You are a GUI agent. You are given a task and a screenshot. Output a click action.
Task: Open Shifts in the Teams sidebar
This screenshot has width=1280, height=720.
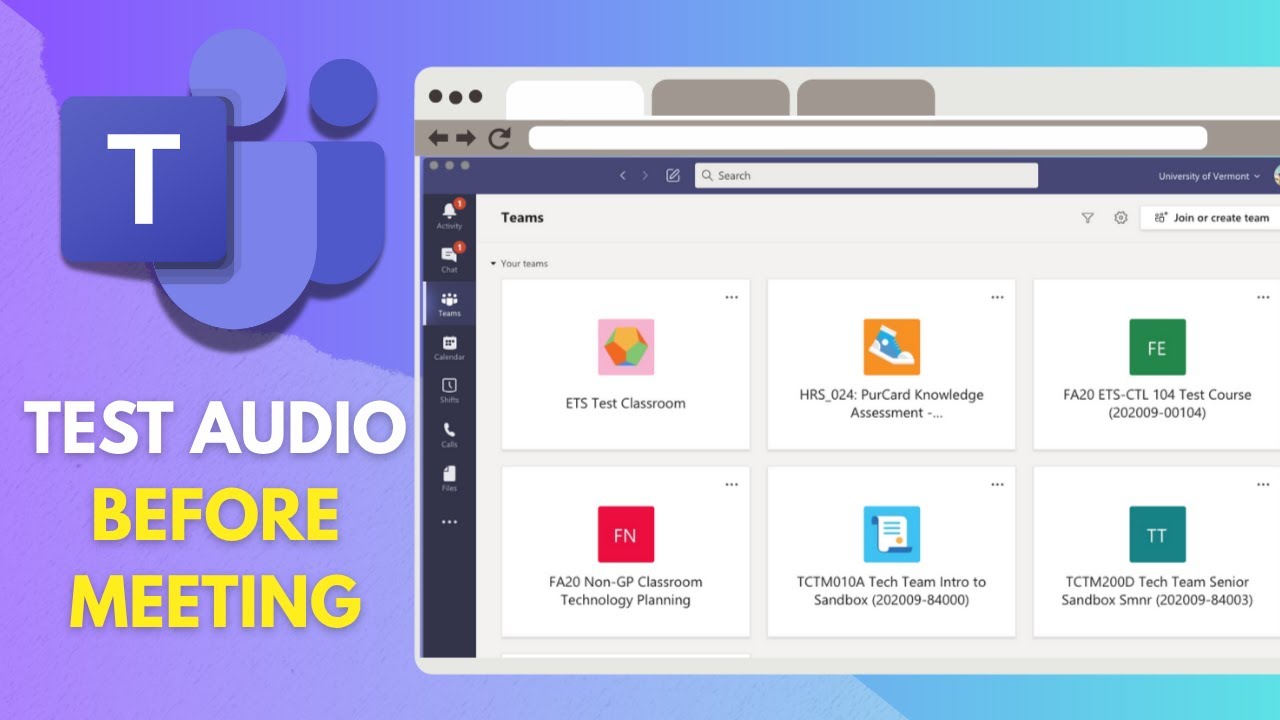pyautogui.click(x=449, y=391)
